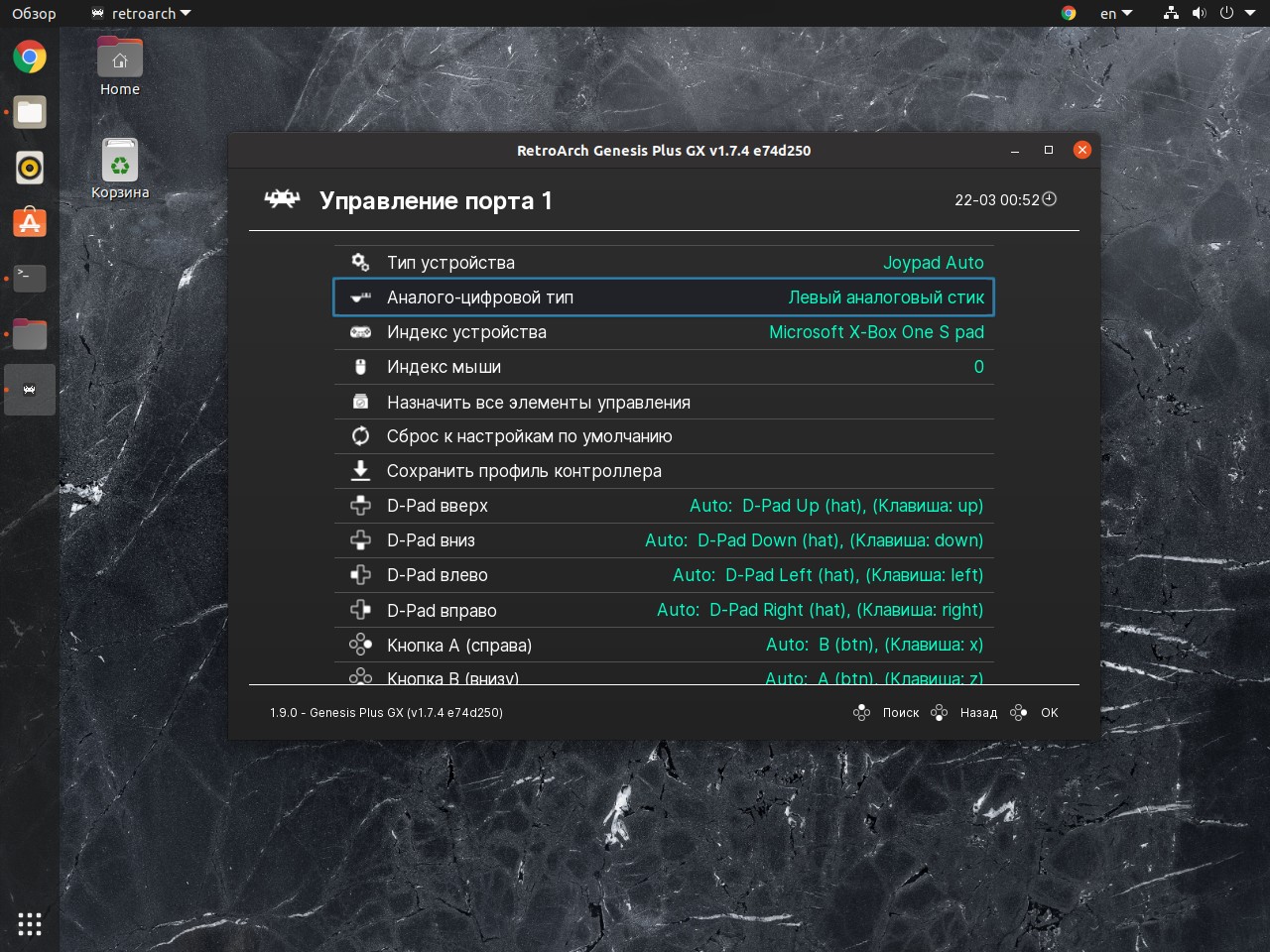
Task: Click the mouse icon beside Индекс мыши
Action: coord(360,367)
